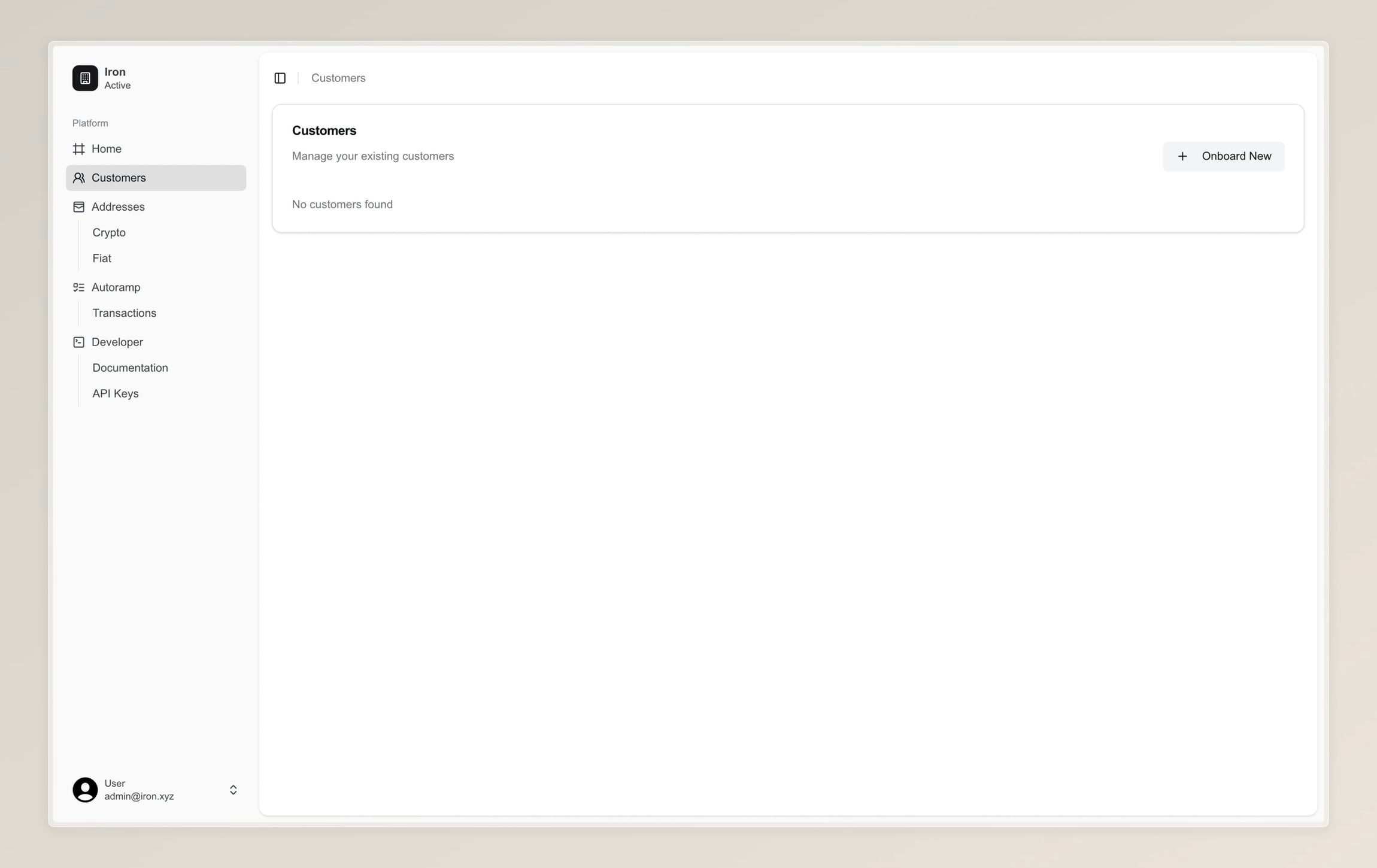Click the user avatar icon

pyautogui.click(x=85, y=790)
